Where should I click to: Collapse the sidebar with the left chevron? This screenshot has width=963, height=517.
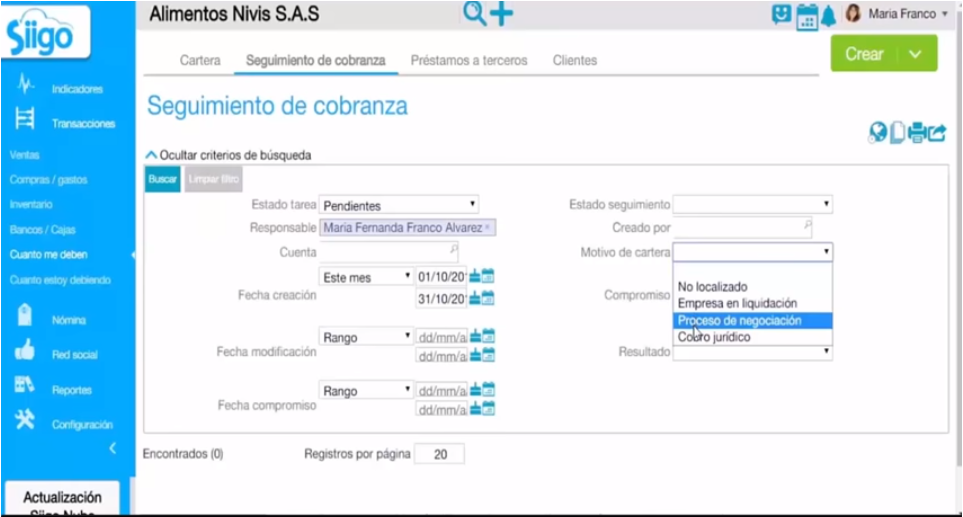click(112, 448)
